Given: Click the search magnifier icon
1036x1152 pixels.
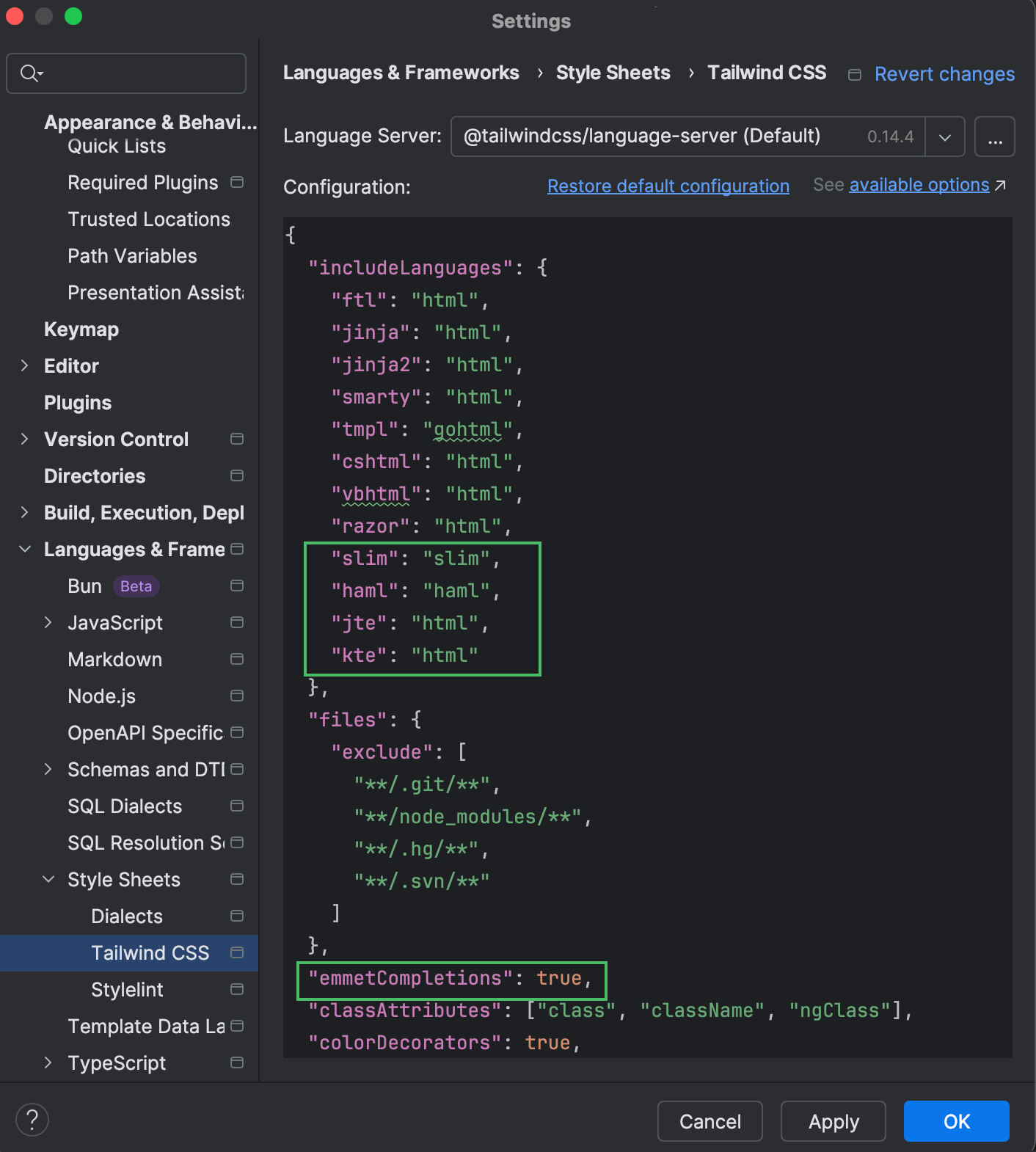Looking at the screenshot, I should click(30, 73).
